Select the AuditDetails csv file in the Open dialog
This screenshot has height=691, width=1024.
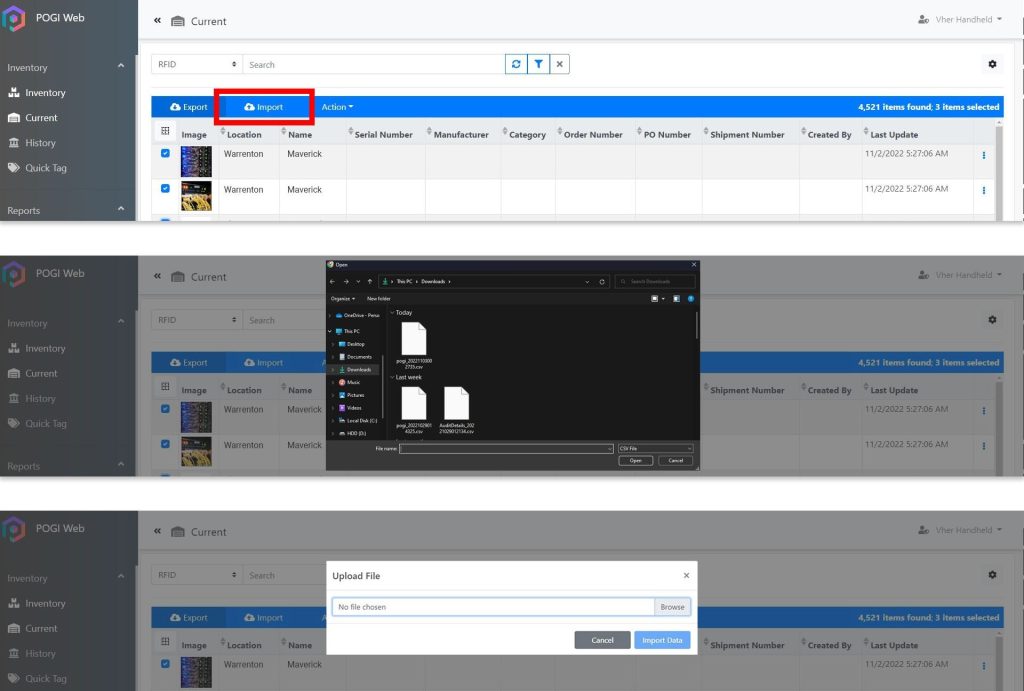click(x=456, y=407)
